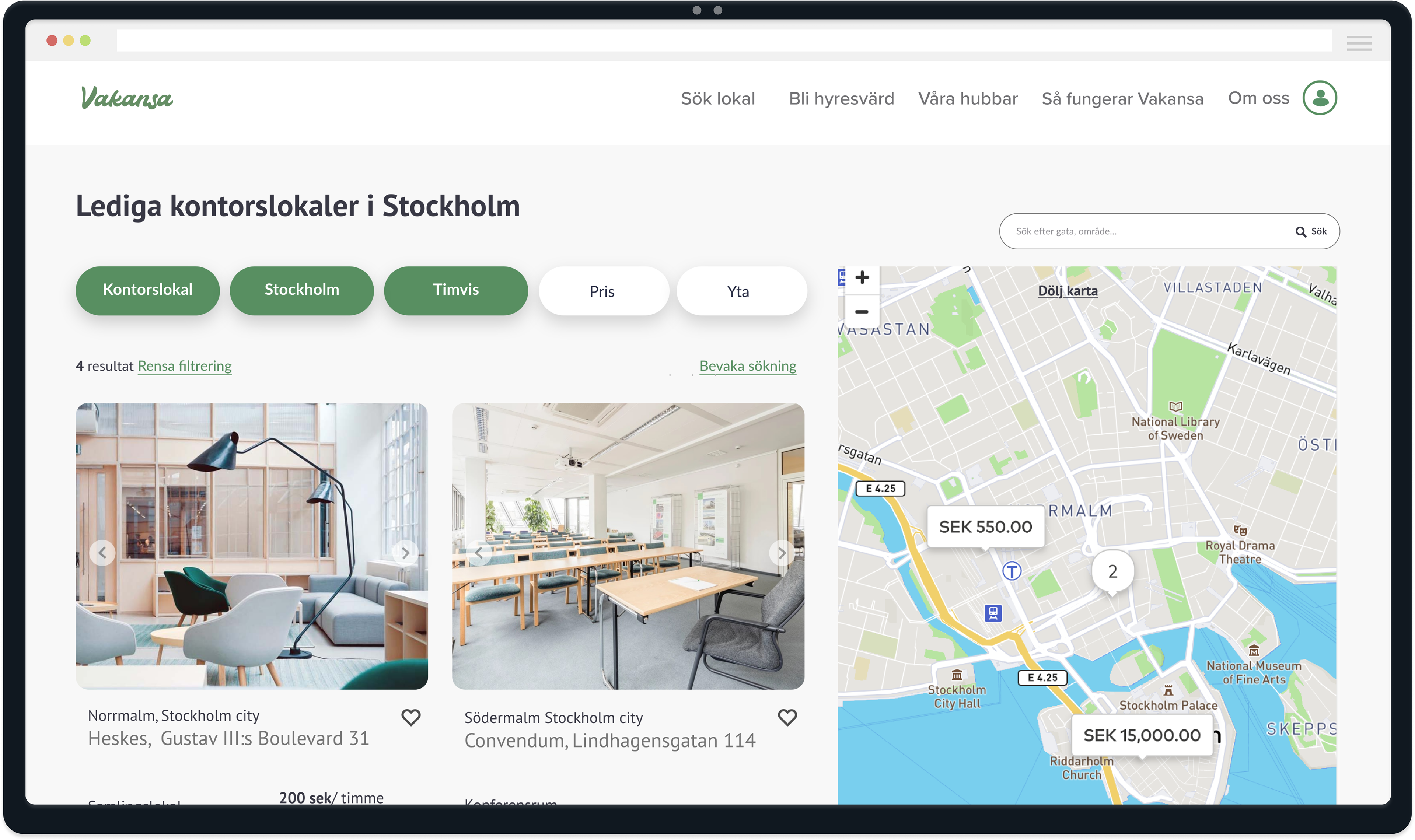Click National Library of Sweden icon

click(x=1175, y=406)
